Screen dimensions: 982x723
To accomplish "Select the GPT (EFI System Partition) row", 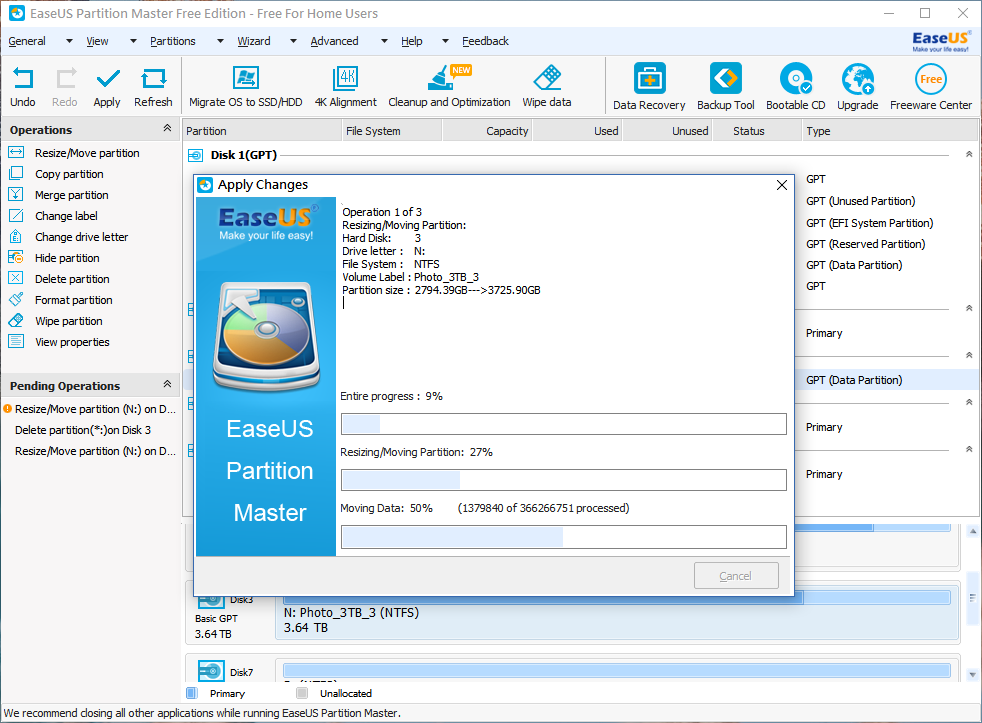I will [869, 222].
